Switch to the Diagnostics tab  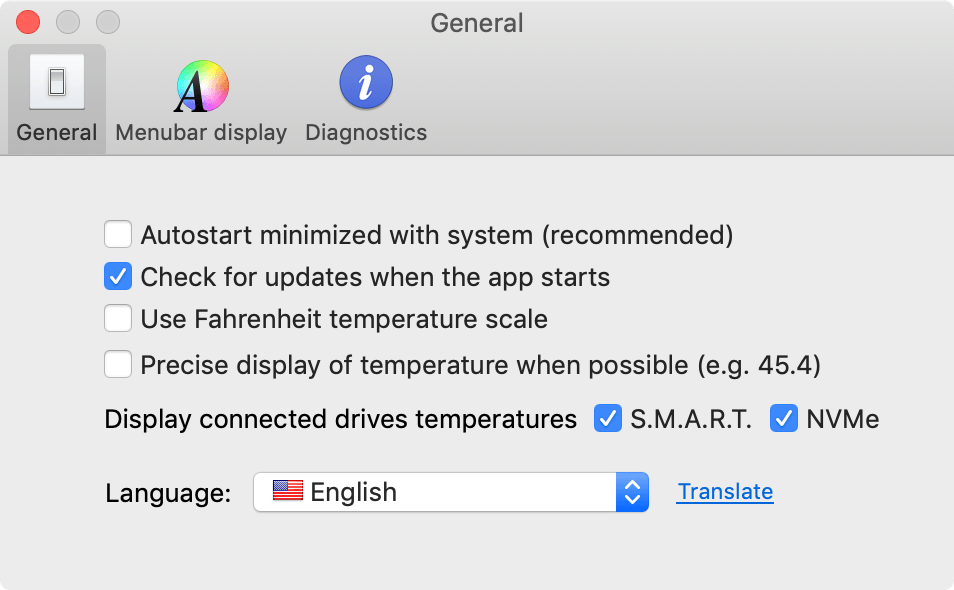[366, 97]
